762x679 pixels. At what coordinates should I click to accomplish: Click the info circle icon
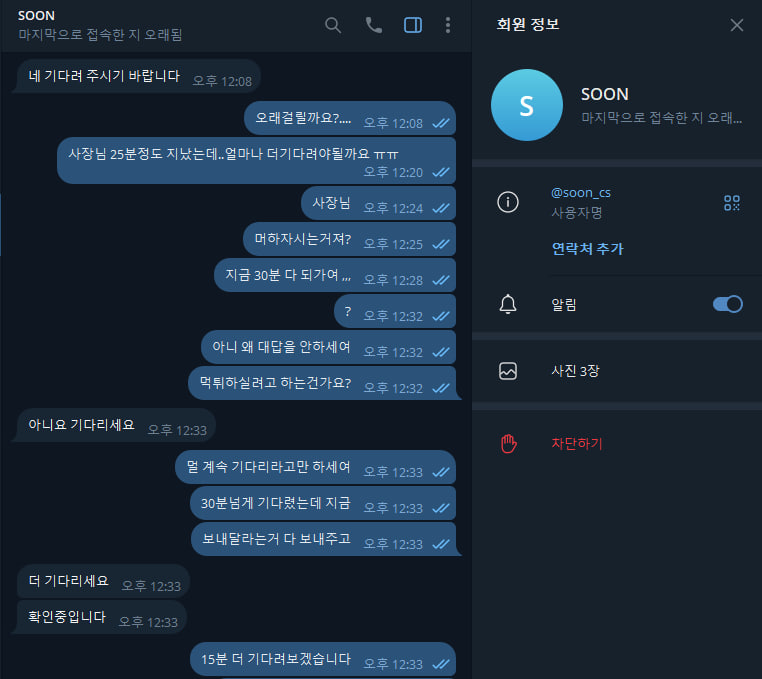click(x=508, y=202)
